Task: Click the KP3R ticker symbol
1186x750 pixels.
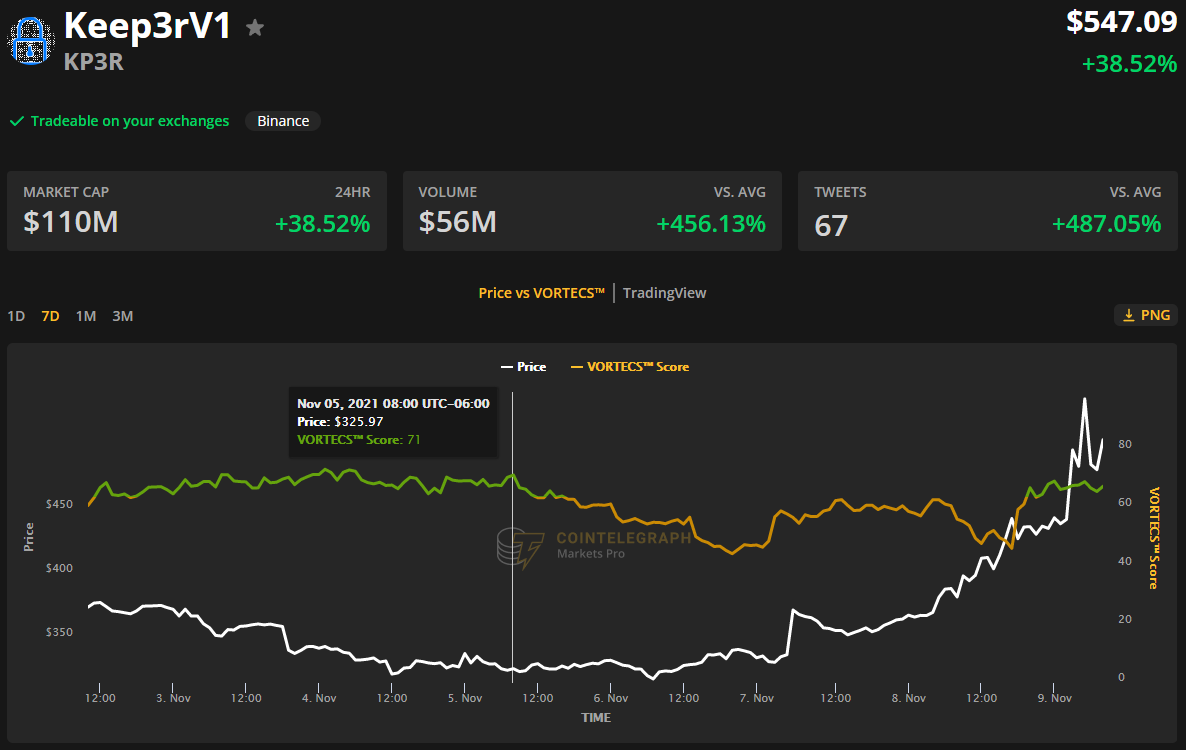Action: pos(93,61)
